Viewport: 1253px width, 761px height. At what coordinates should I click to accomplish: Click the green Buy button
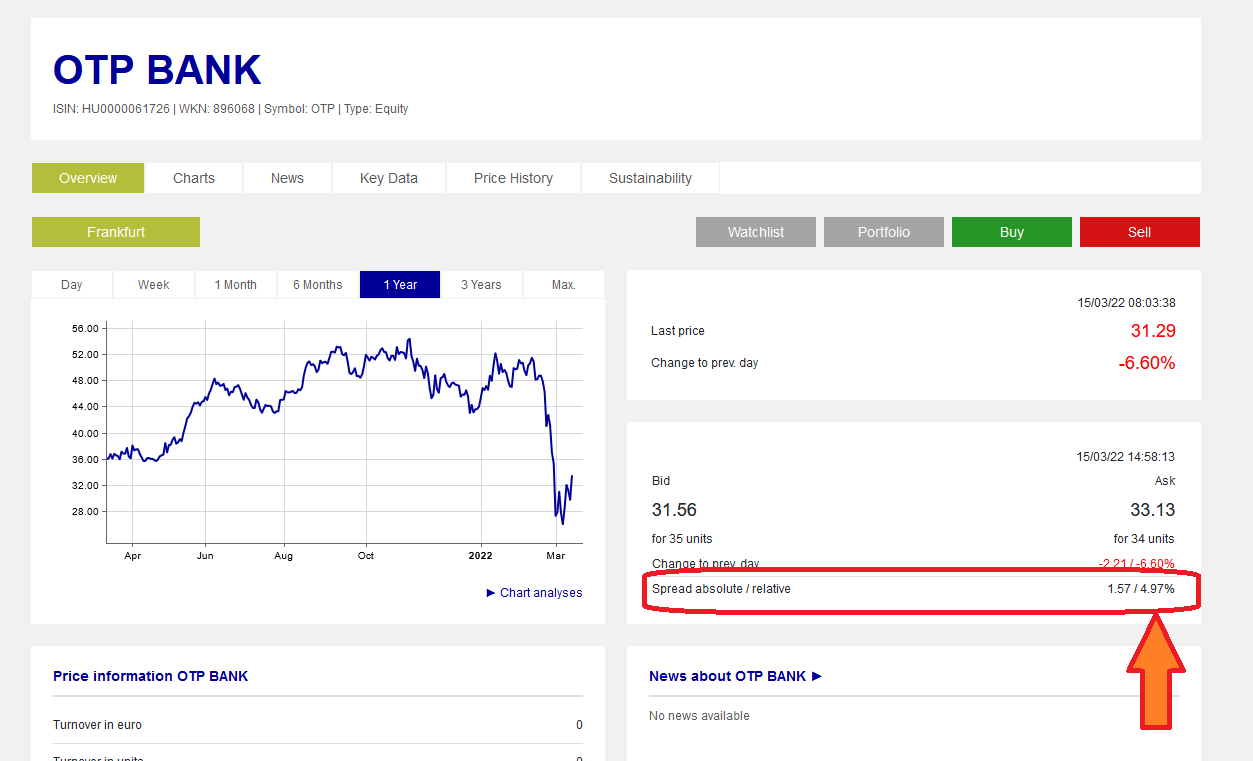(1012, 232)
